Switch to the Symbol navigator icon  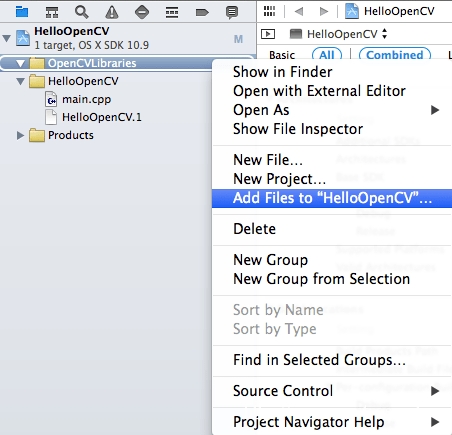point(52,12)
